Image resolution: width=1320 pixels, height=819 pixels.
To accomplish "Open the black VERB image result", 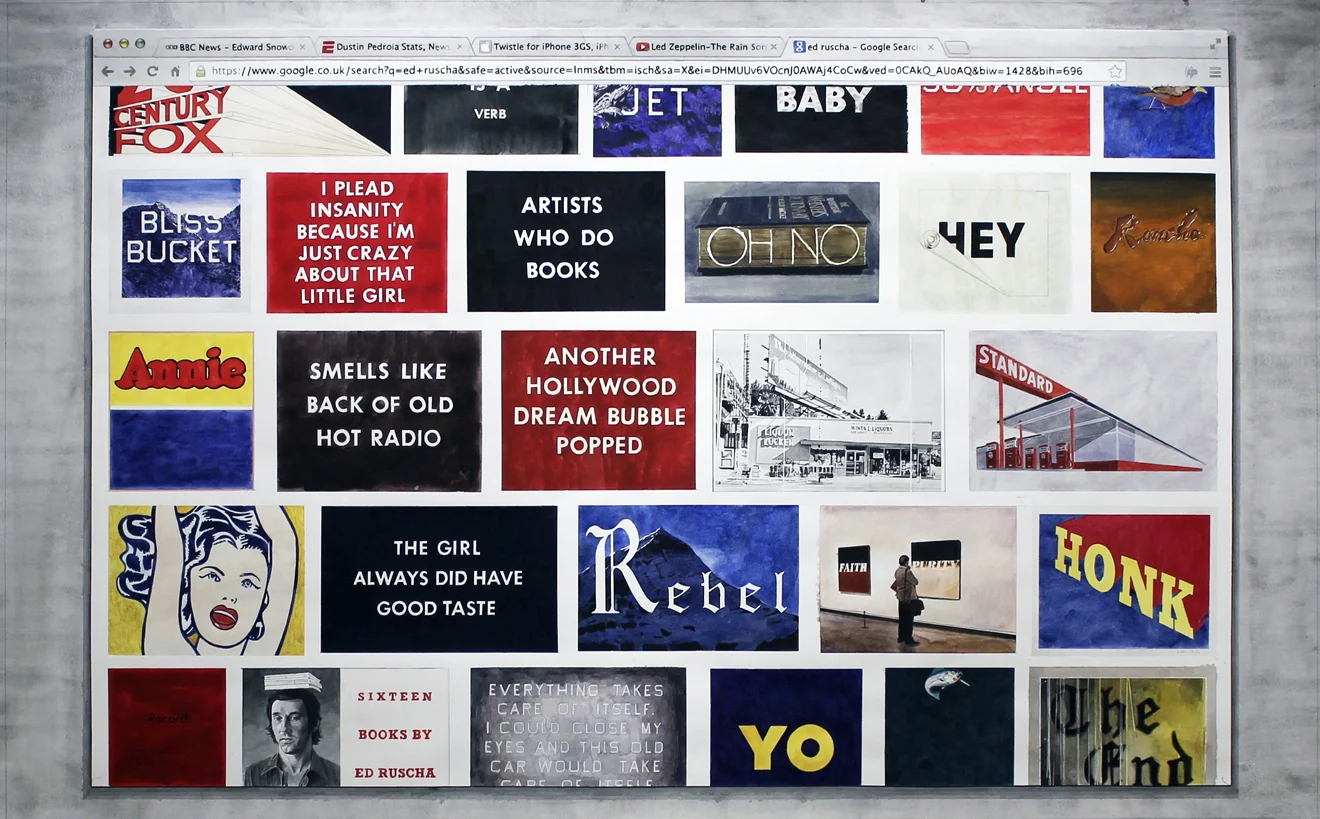I will click(490, 120).
